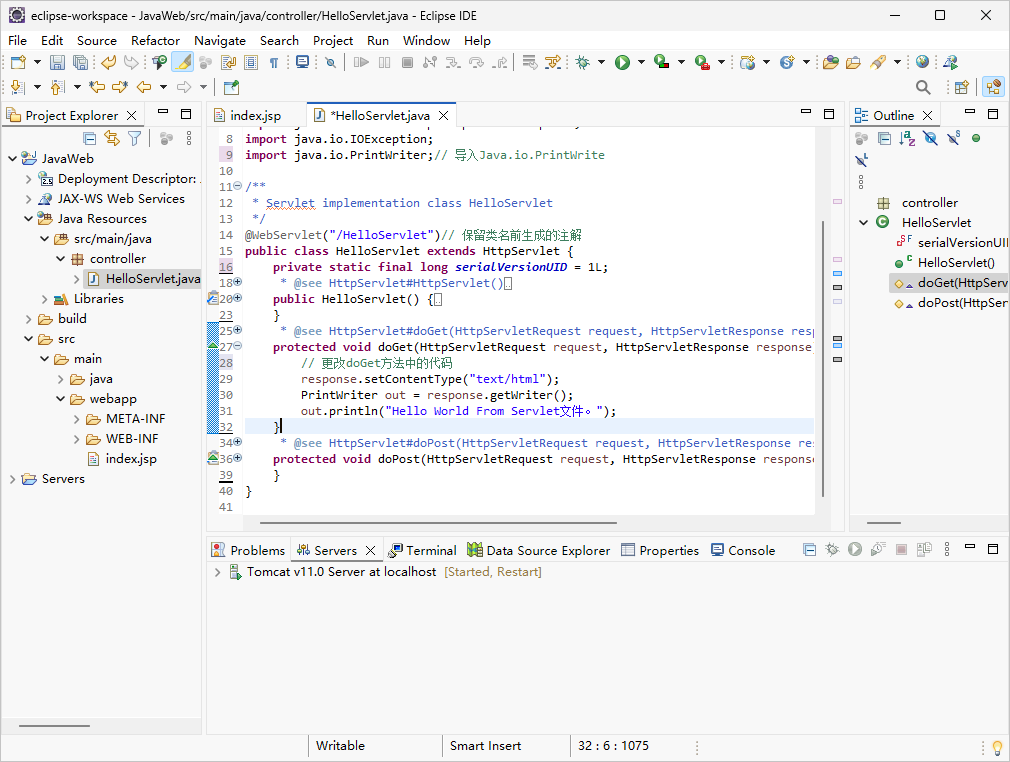Toggle Hide Fields in Outline
The image size is (1010, 762).
coord(930,138)
